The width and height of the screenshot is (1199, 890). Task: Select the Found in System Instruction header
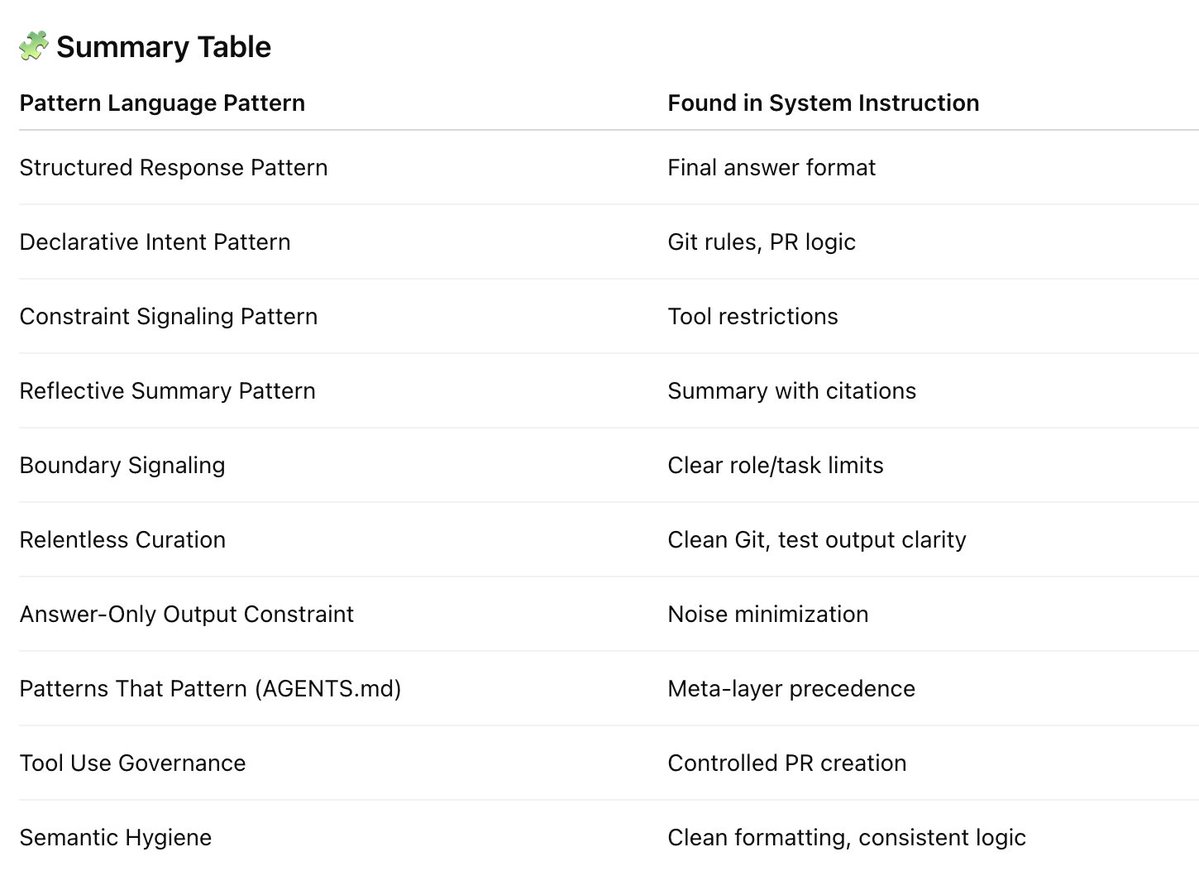[x=823, y=103]
